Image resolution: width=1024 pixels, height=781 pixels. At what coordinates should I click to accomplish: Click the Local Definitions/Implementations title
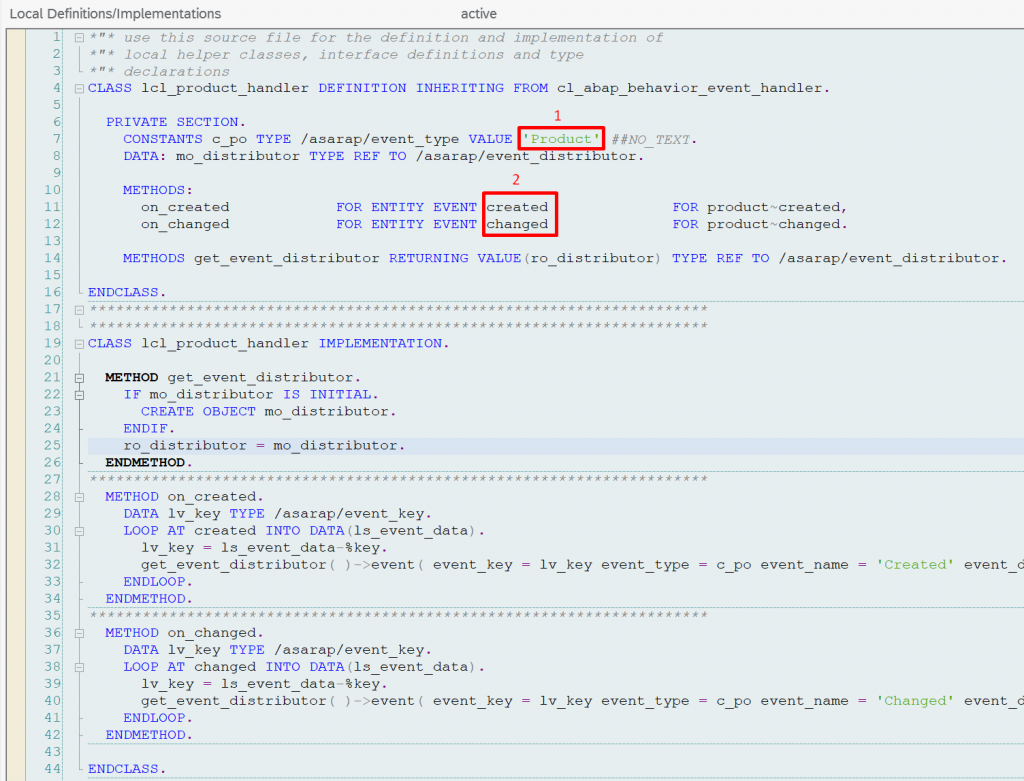coord(115,14)
